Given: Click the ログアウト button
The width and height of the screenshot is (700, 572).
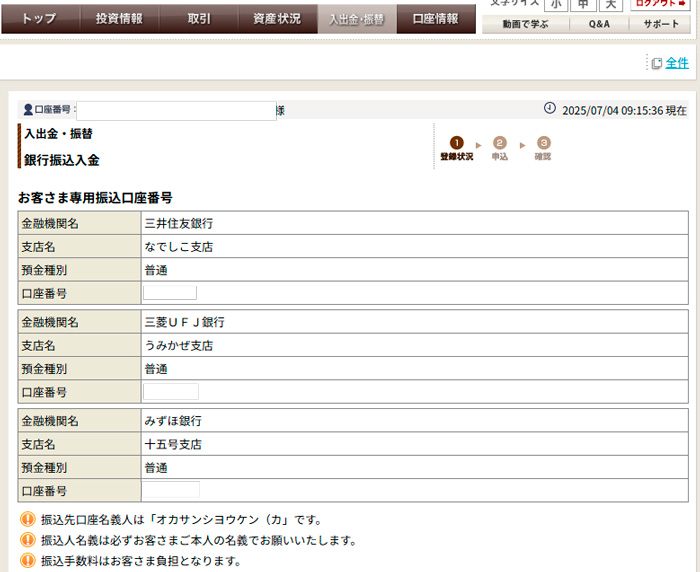Looking at the screenshot, I should click(x=660, y=4).
